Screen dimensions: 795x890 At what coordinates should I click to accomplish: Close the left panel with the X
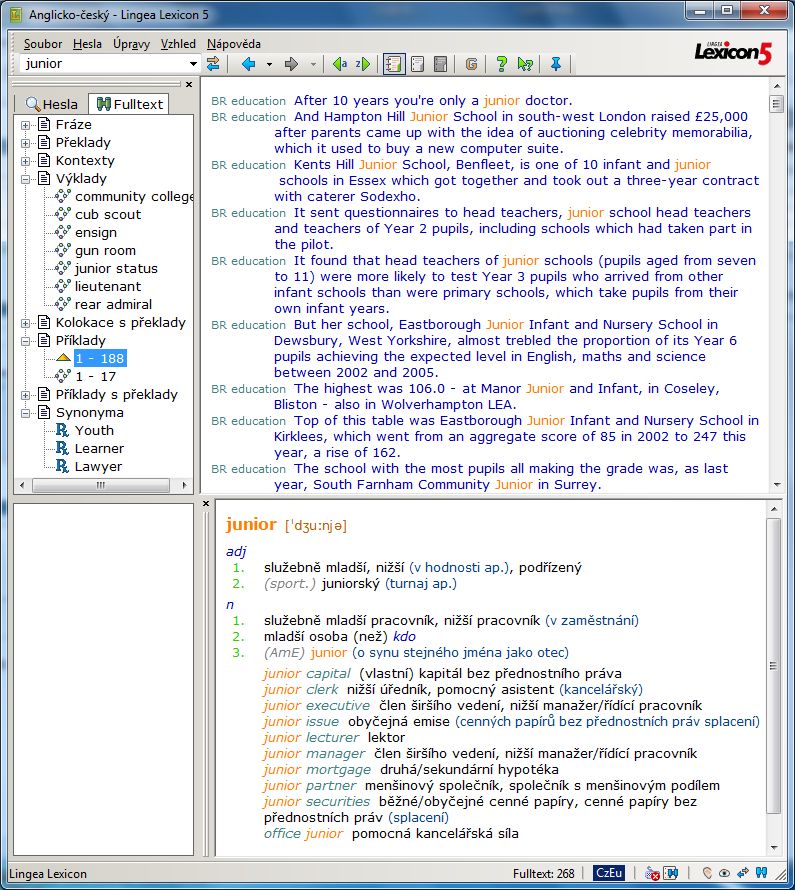(x=189, y=85)
